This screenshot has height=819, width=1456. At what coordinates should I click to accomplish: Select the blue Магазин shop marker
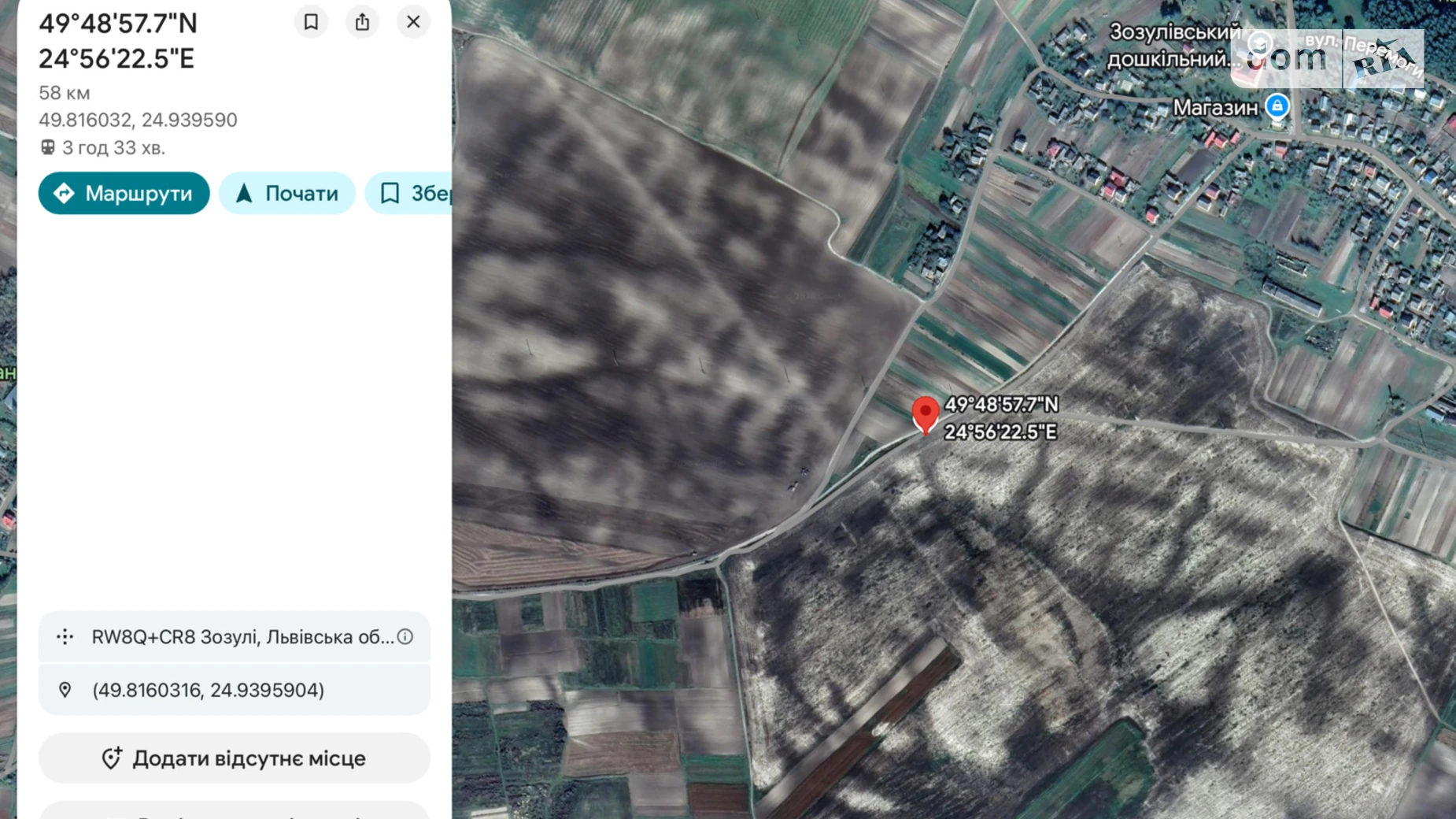(x=1277, y=106)
